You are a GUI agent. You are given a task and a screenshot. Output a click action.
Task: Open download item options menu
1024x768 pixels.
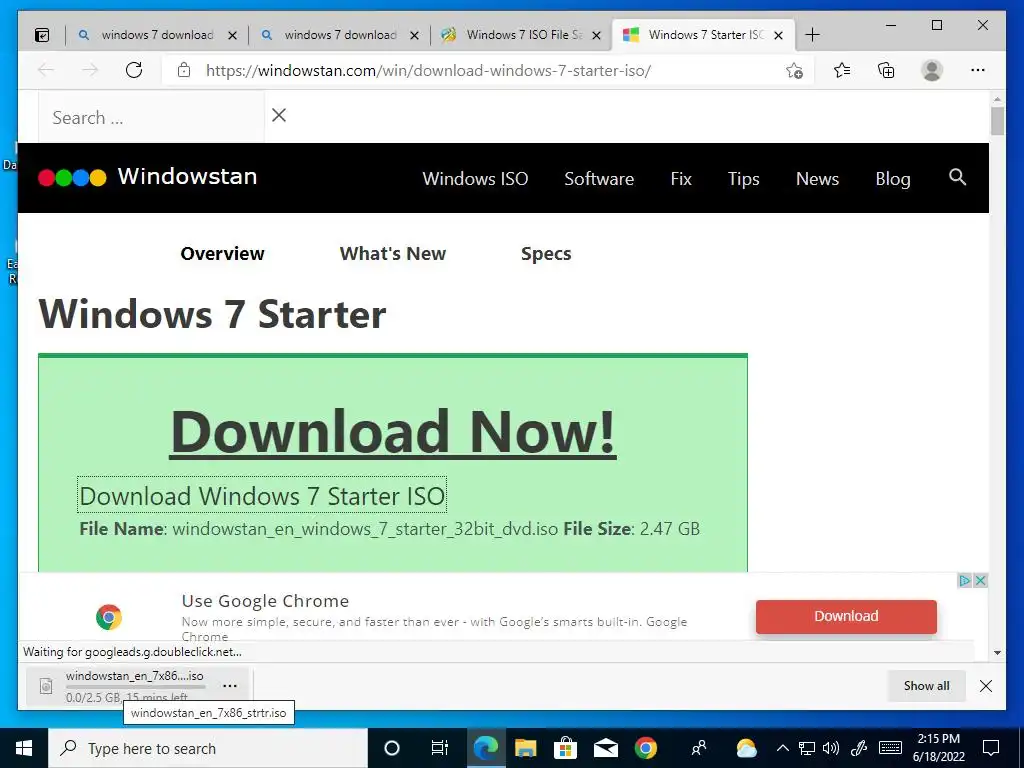230,686
